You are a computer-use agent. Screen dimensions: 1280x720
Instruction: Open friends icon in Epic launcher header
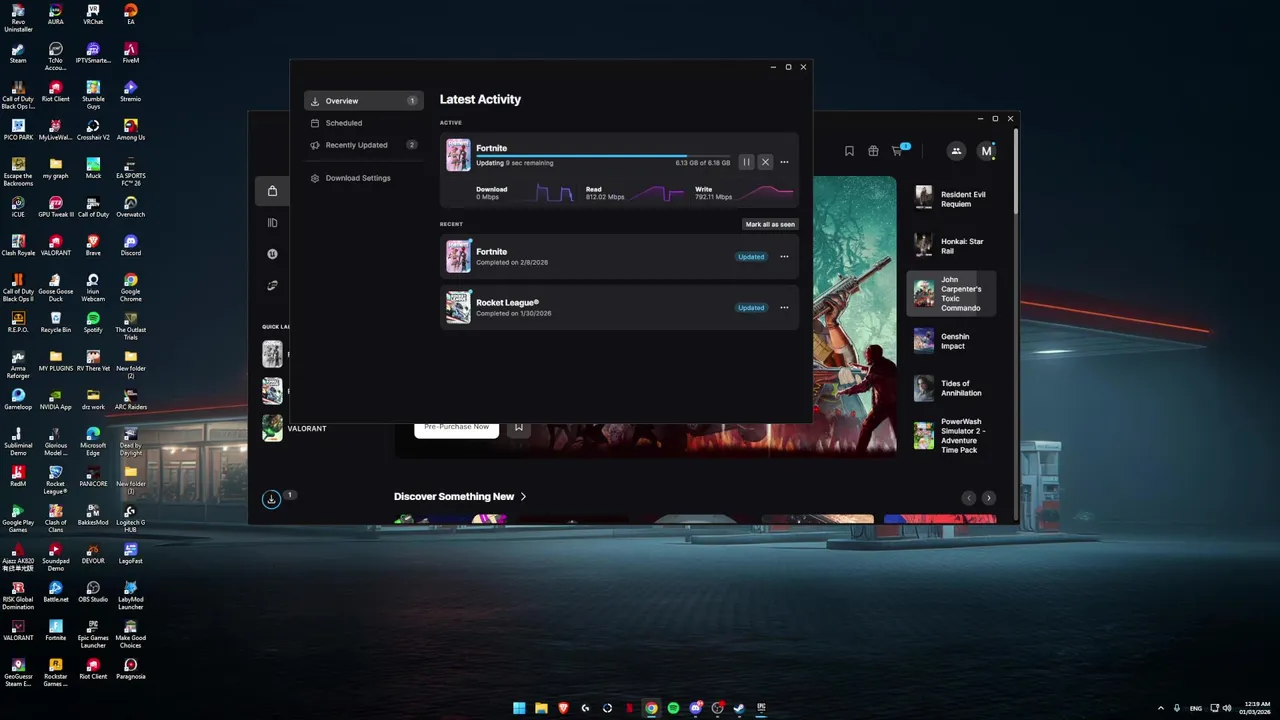coord(956,151)
